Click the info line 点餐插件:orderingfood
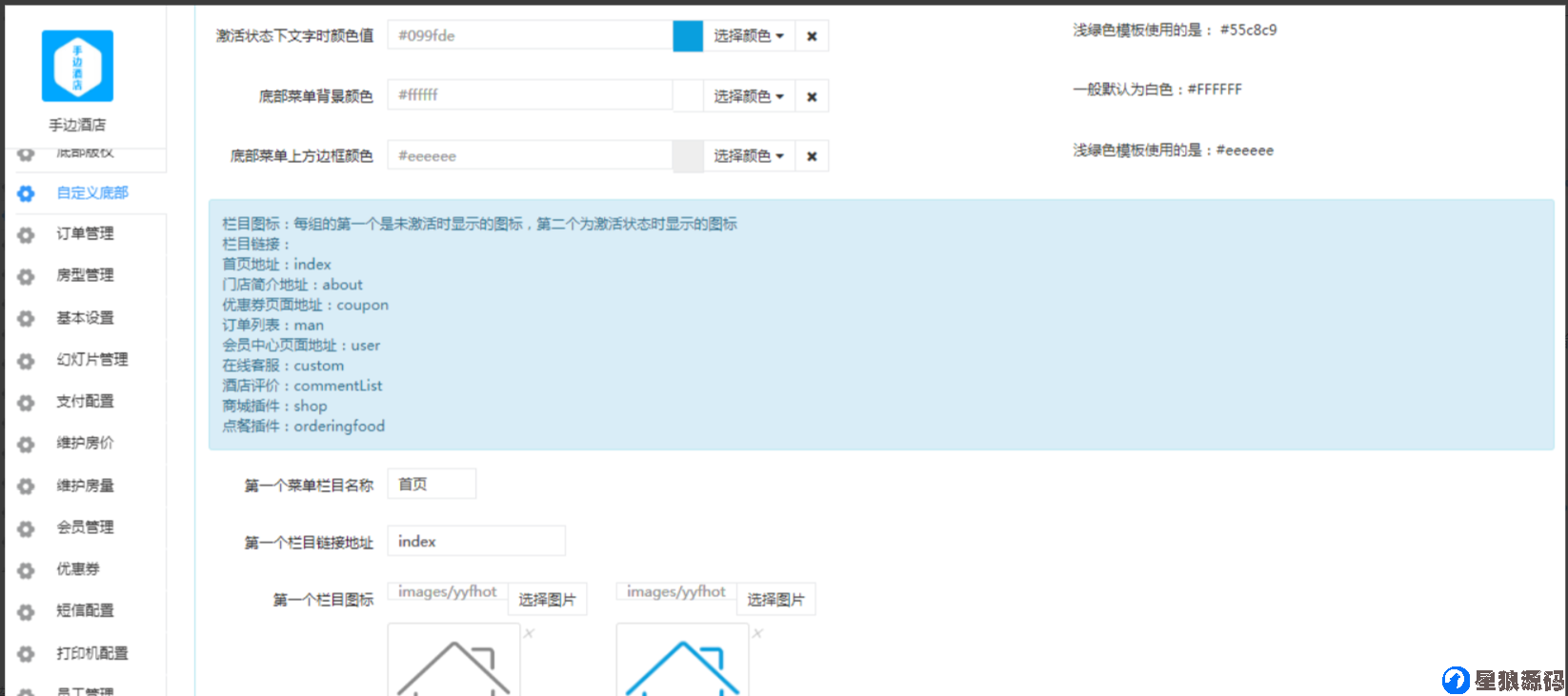The image size is (1568, 696). tap(304, 426)
